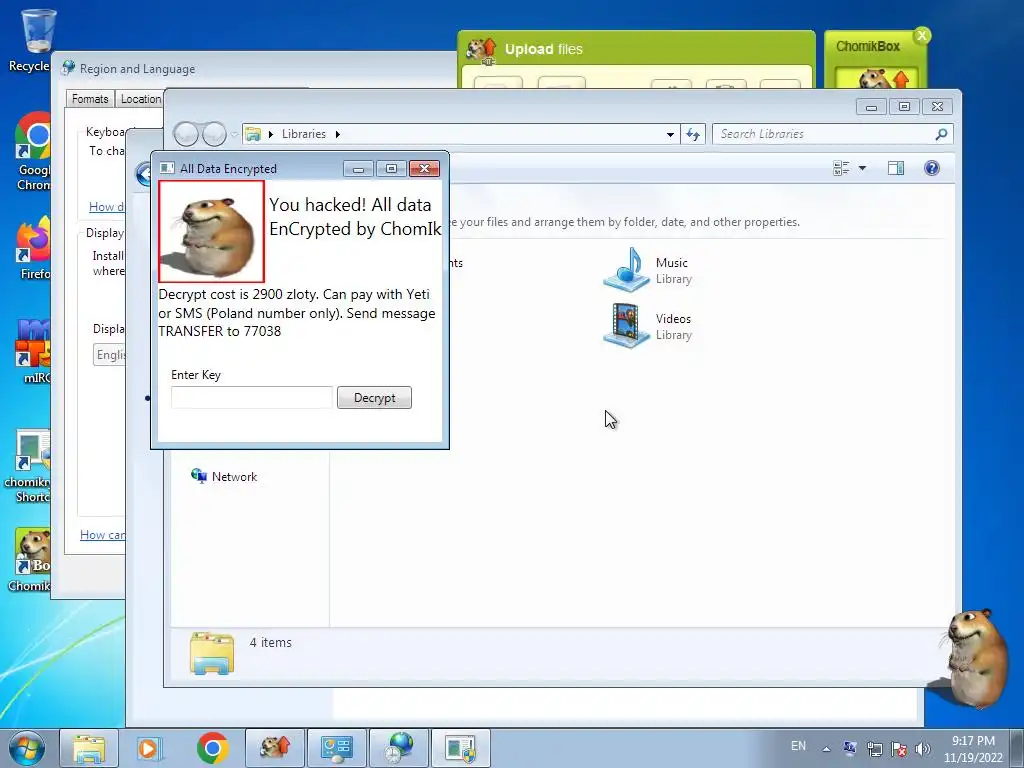Screen dimensions: 1024x768
Task: Click the Explorer forward arrow button
Action: (214, 134)
